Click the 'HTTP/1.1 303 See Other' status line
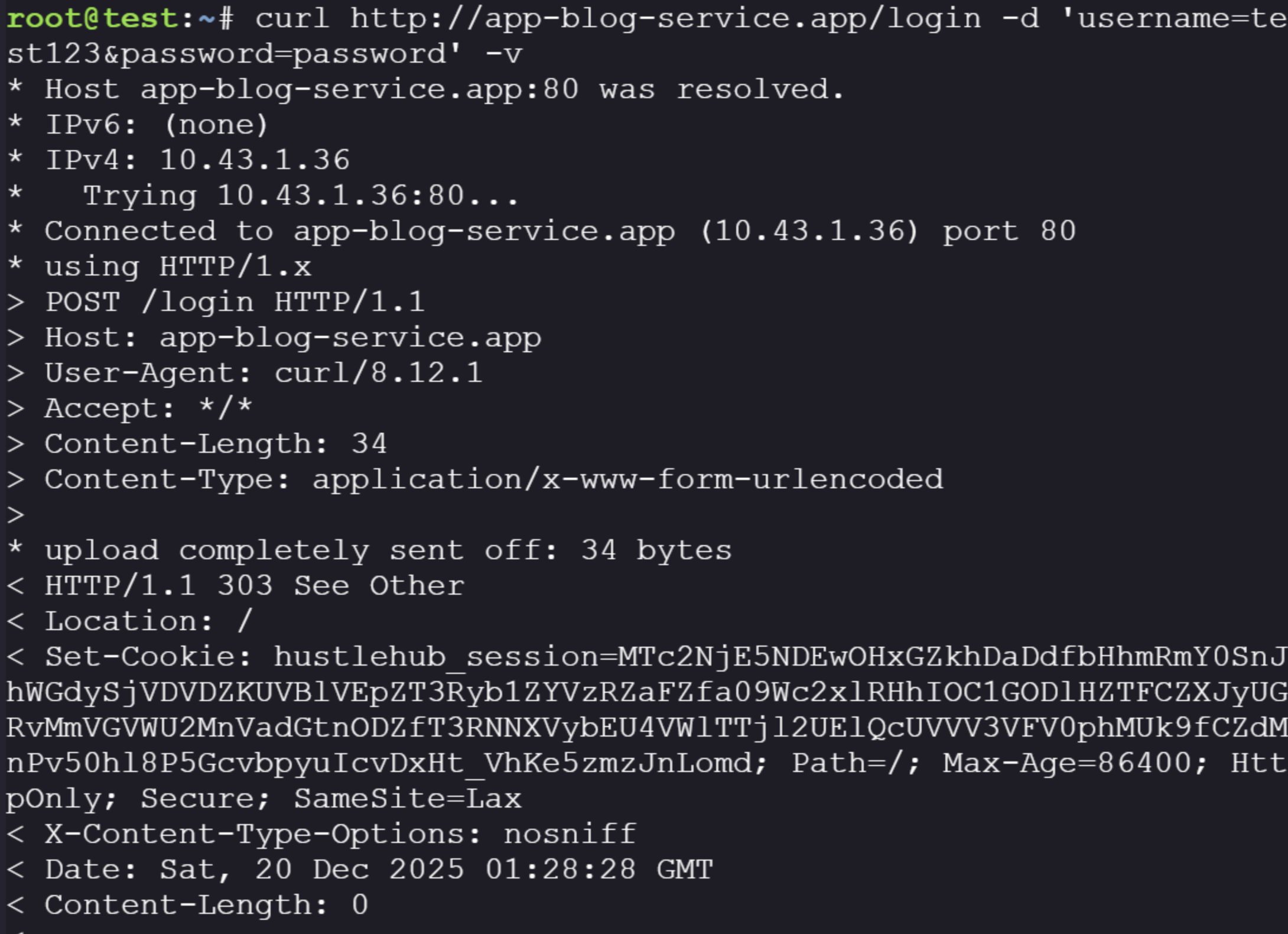This screenshot has height=934, width=1288. click(254, 586)
